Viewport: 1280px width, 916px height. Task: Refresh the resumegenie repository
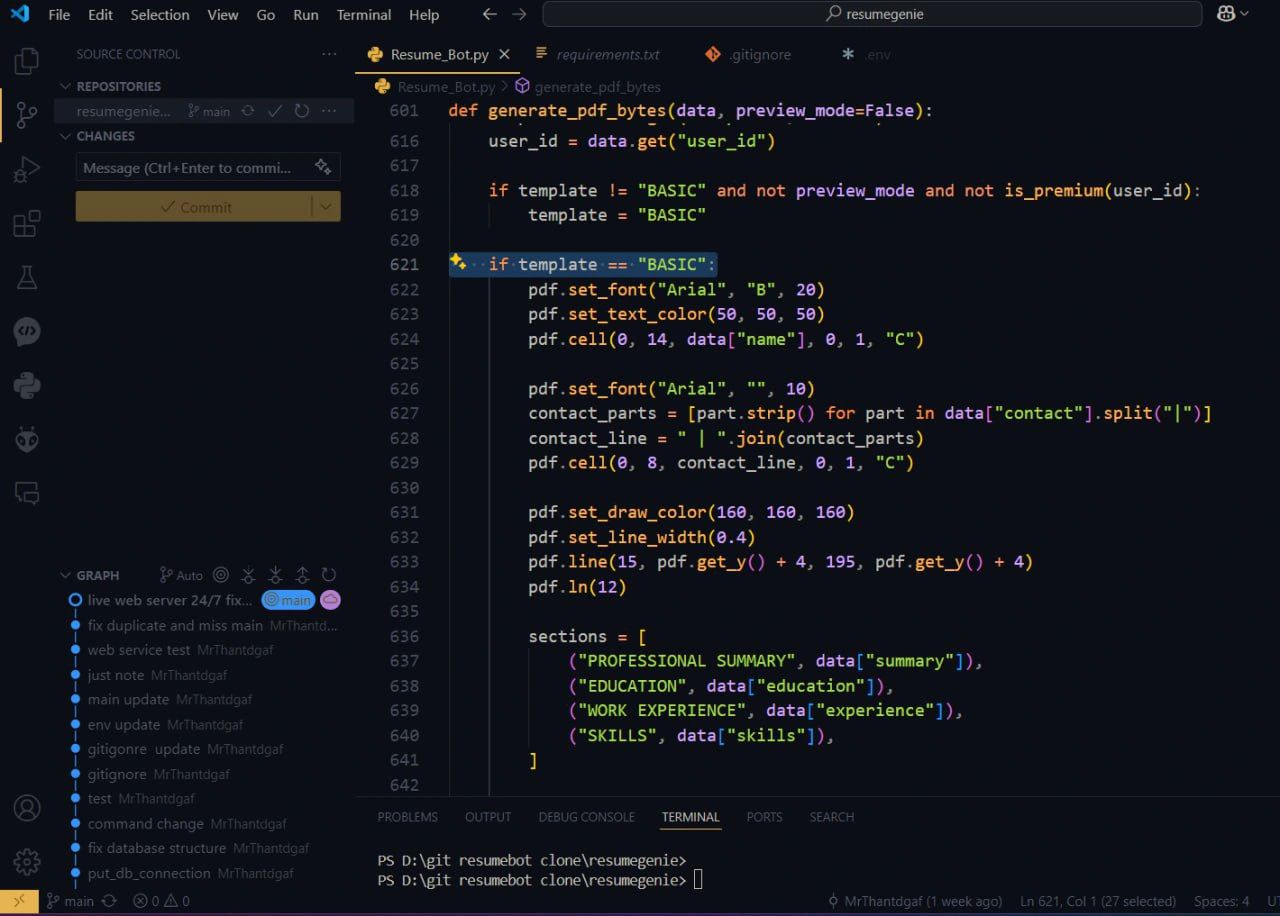302,111
